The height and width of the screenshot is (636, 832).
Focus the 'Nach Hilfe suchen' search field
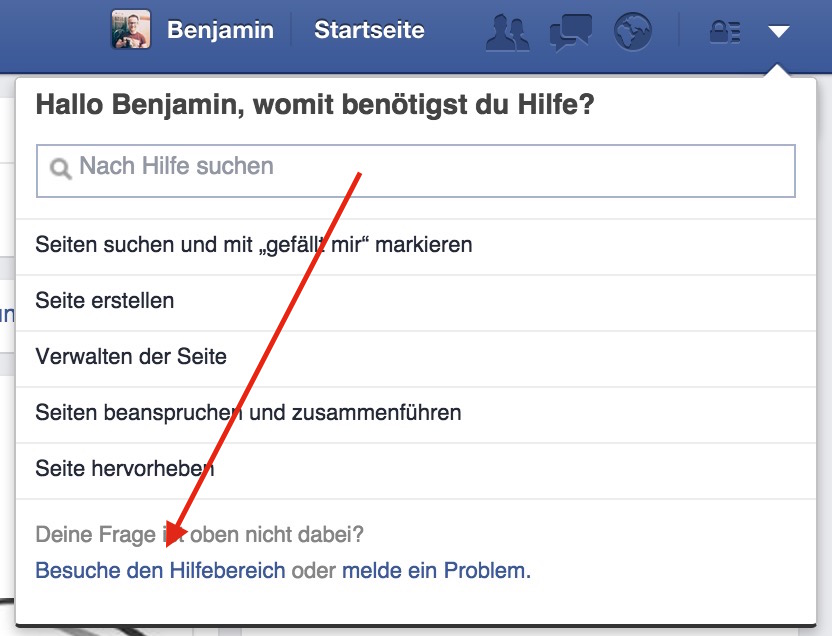(430, 170)
